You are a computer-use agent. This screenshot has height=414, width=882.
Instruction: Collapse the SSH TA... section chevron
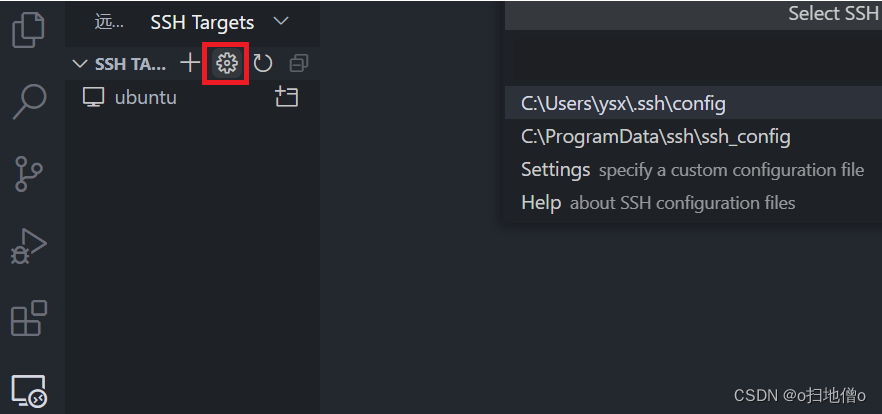(81, 64)
